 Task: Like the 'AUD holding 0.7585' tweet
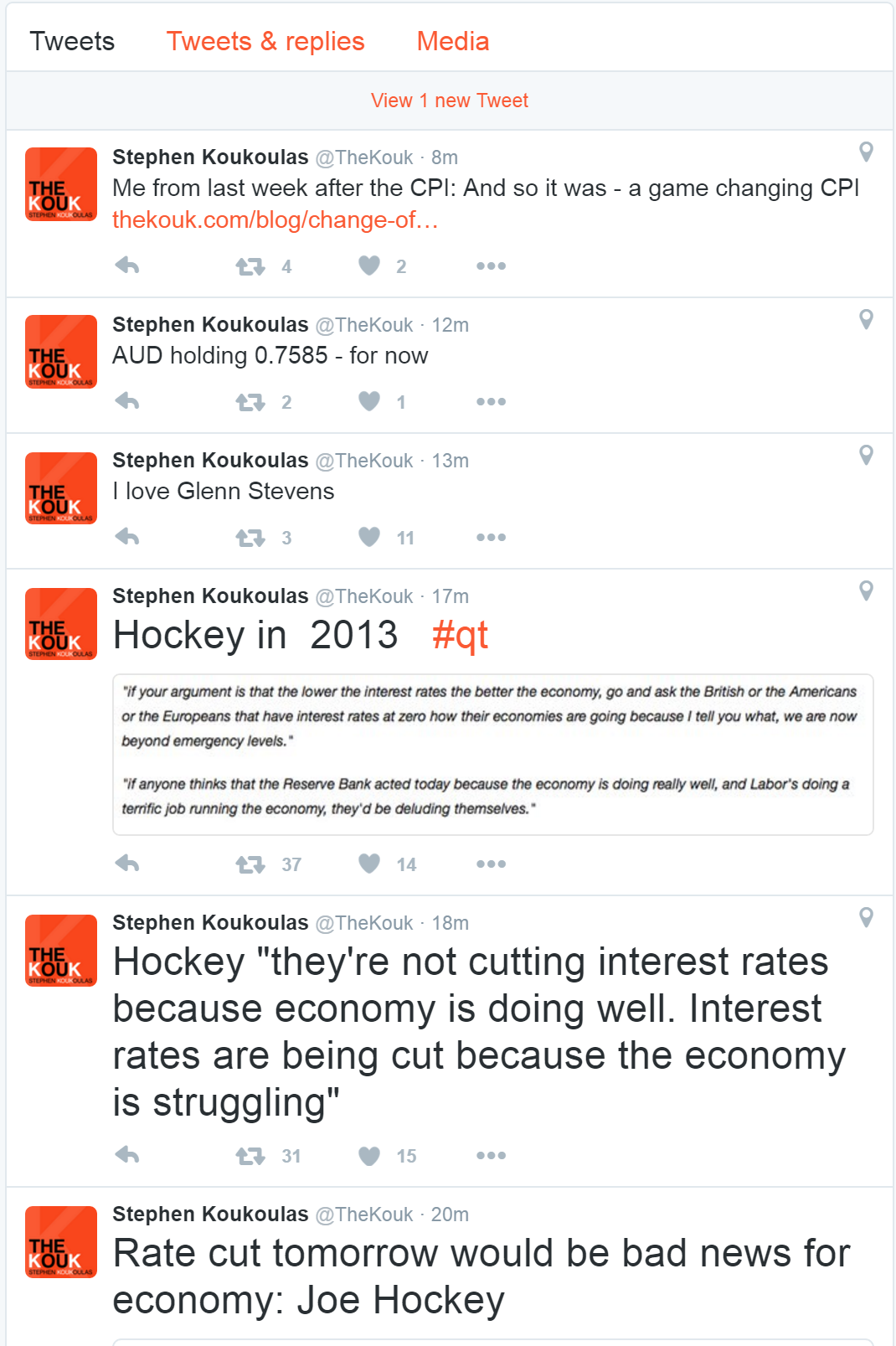[369, 402]
